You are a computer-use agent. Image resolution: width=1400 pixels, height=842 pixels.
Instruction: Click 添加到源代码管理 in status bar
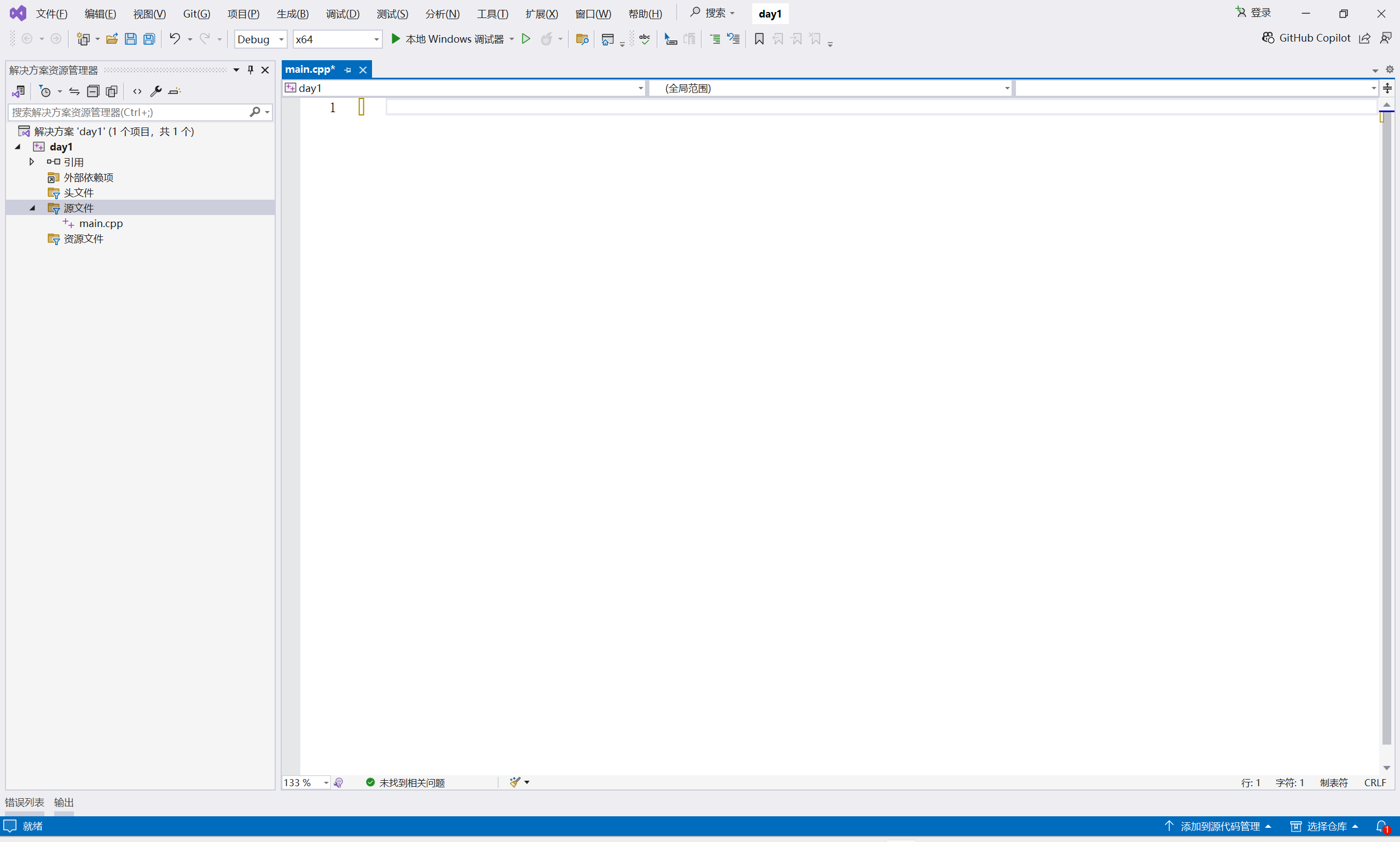[x=1219, y=826]
